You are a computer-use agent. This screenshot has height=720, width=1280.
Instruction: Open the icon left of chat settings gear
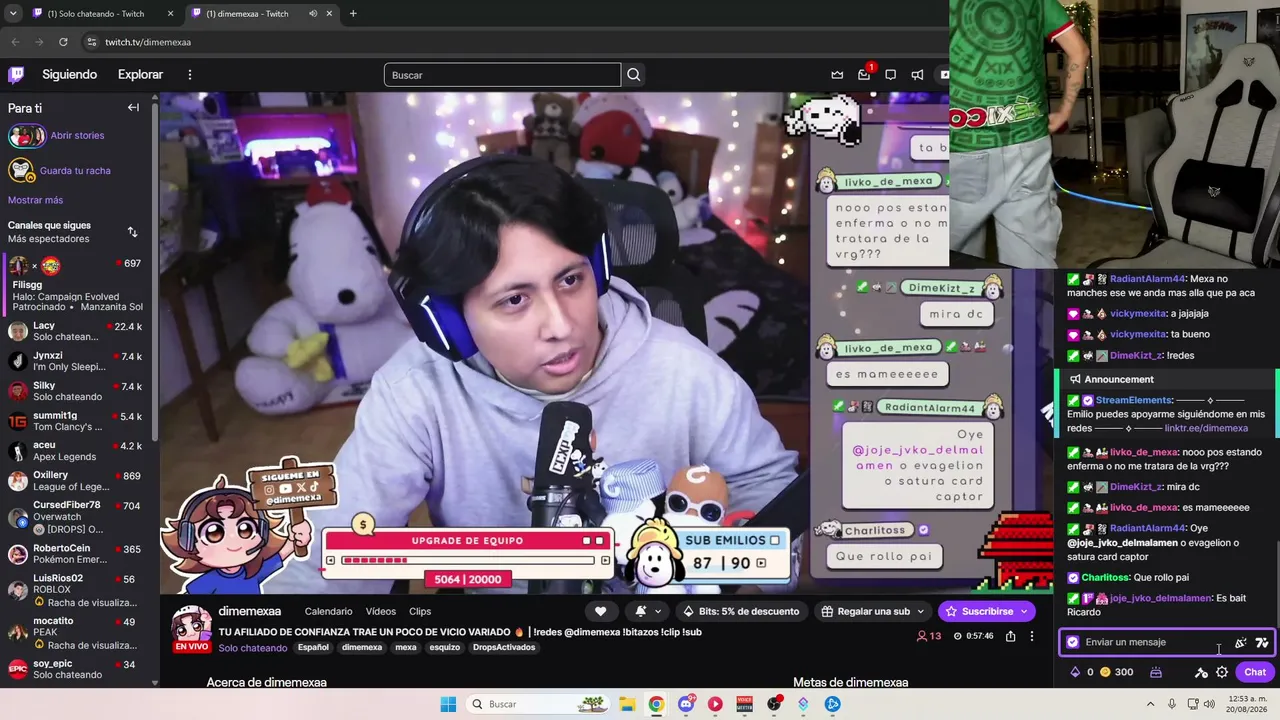point(1201,672)
